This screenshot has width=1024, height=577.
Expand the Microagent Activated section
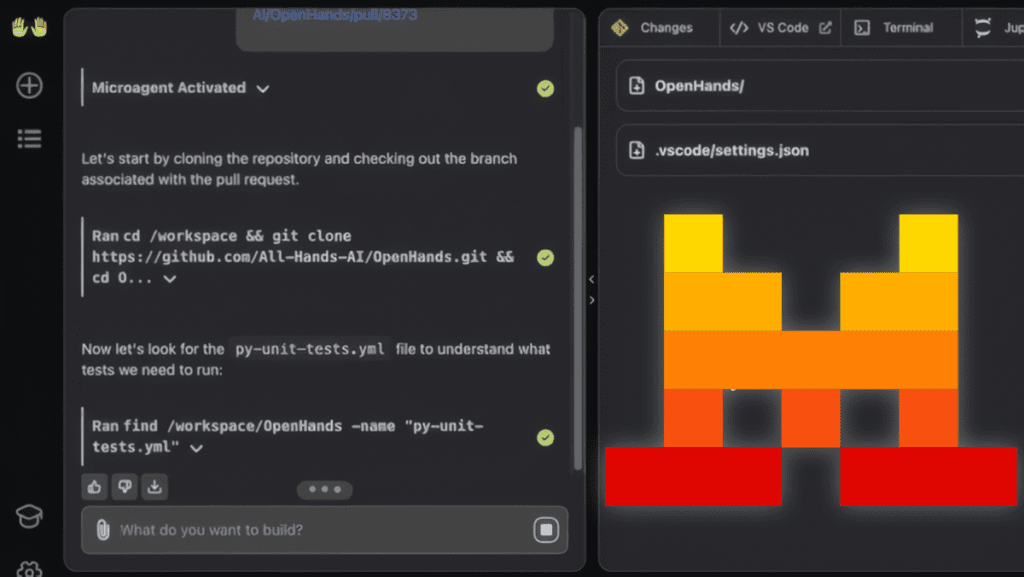[263, 88]
